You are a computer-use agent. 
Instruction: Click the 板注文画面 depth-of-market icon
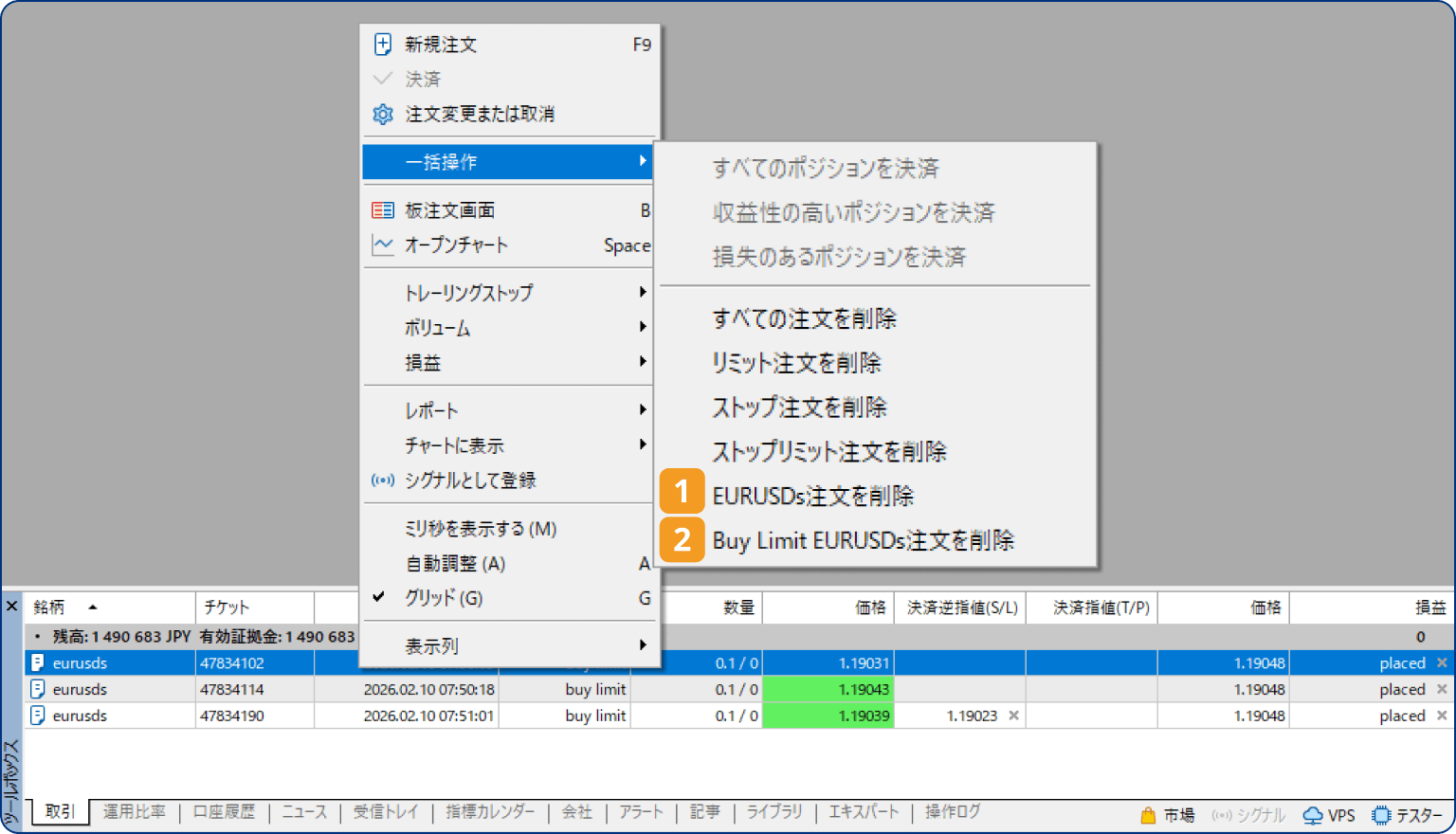tap(383, 209)
